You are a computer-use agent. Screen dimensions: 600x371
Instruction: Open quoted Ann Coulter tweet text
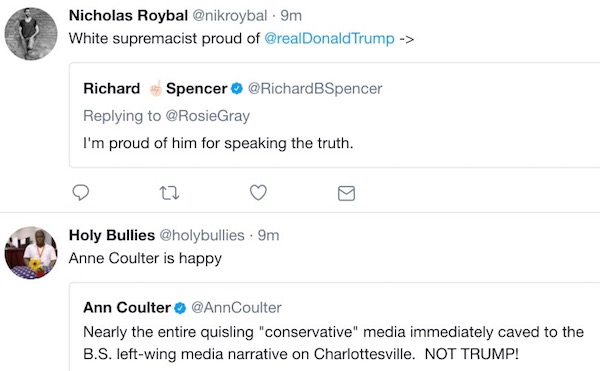pyautogui.click(x=333, y=343)
